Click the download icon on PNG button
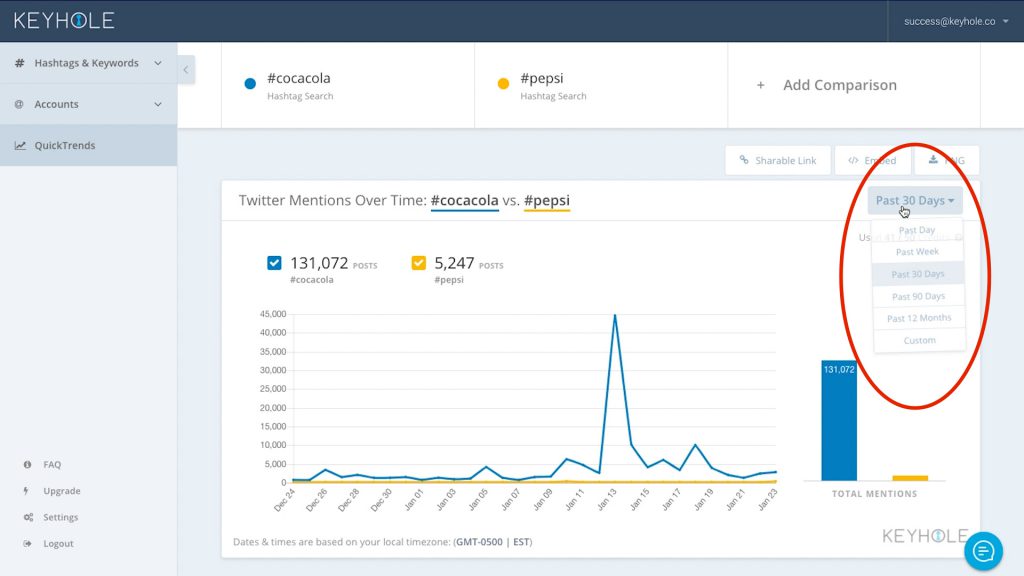Viewport: 1024px width, 576px height. 933,159
